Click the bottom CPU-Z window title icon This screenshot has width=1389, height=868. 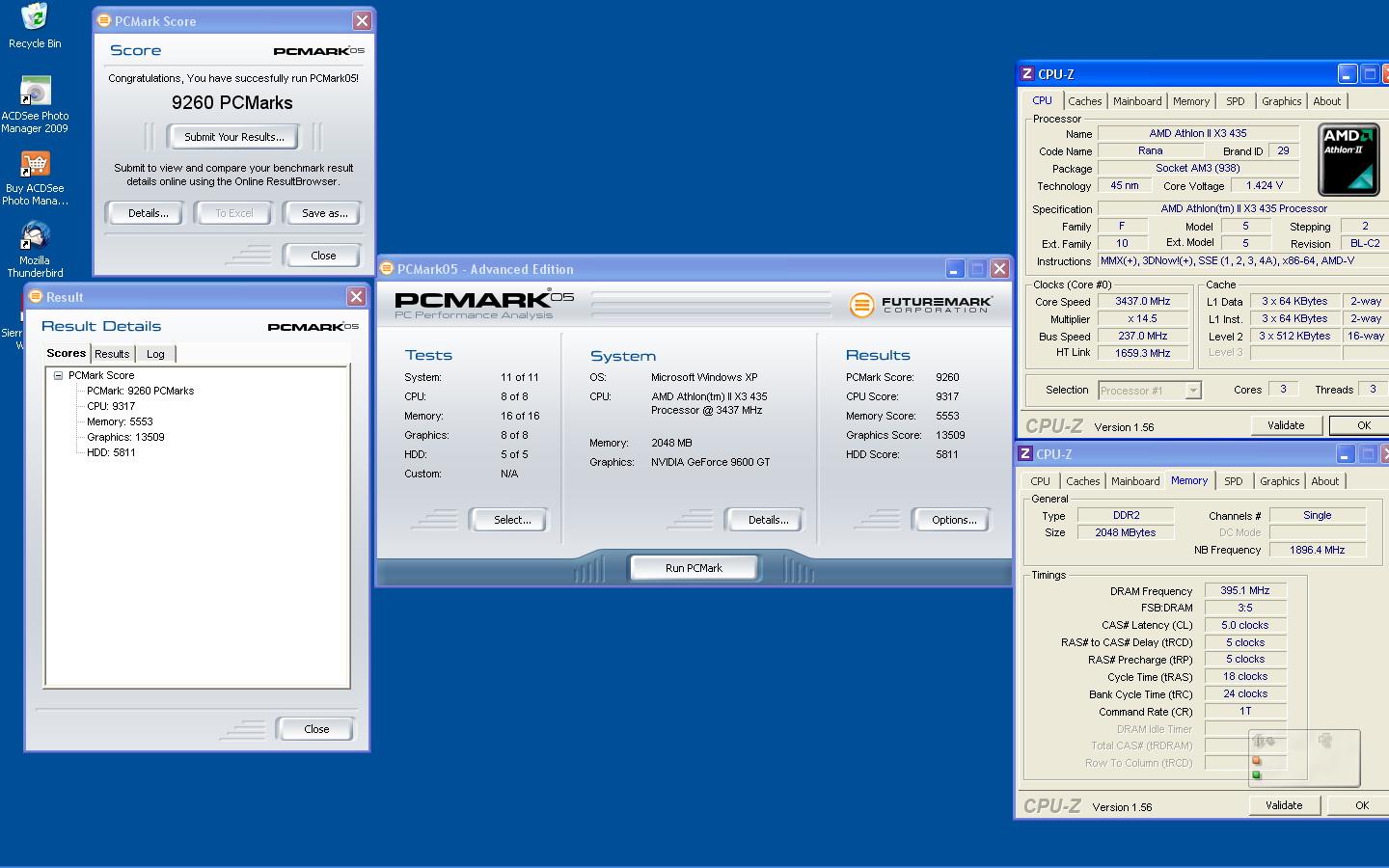[x=1024, y=453]
